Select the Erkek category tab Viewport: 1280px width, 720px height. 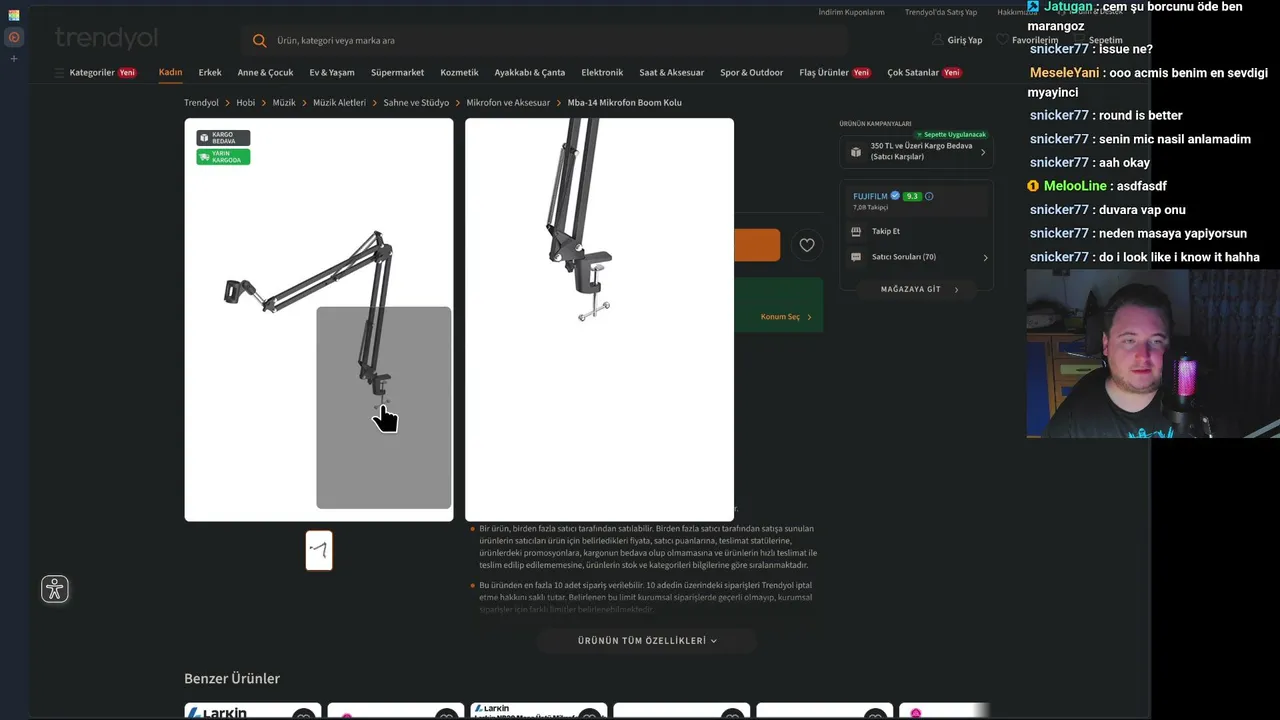pyautogui.click(x=210, y=72)
